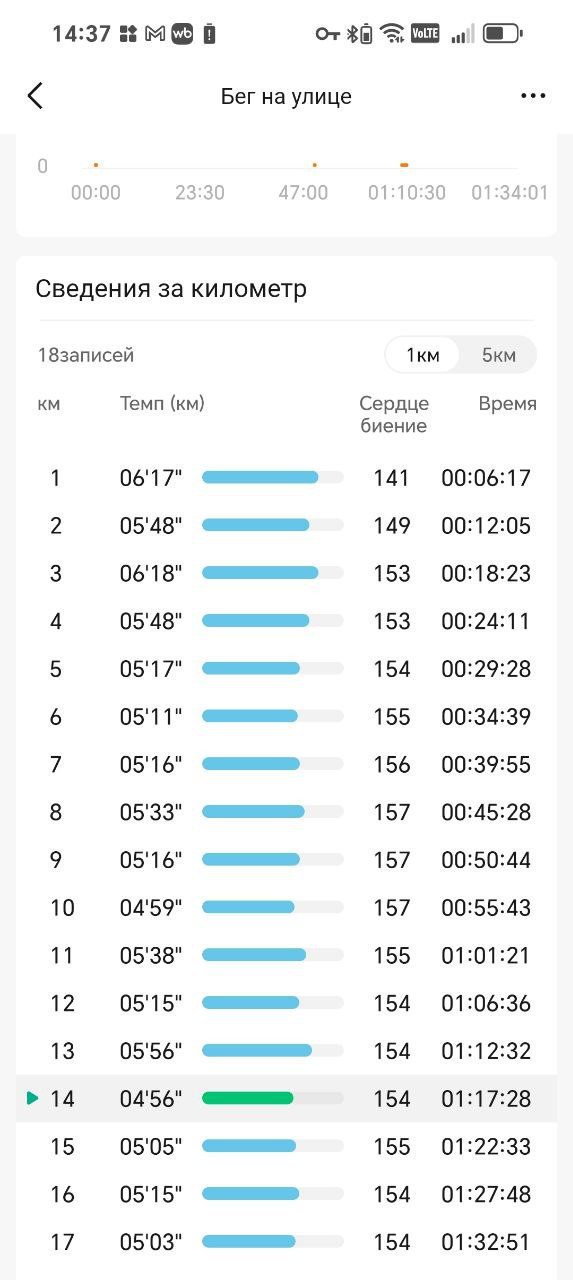
Task: Tap the green play marker on kilometer 14
Action: tap(33, 1099)
